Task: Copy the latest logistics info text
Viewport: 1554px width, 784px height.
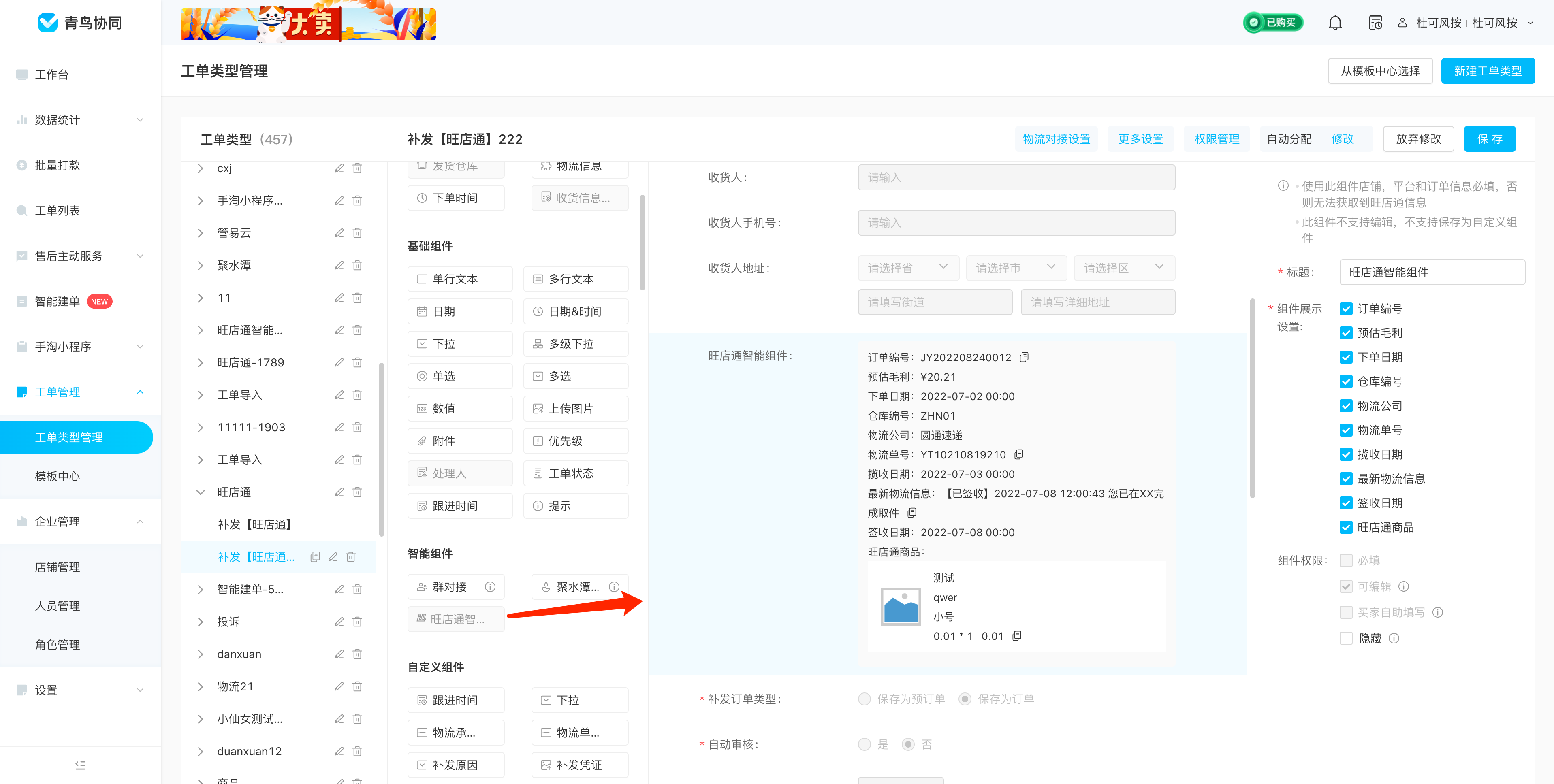Action: coord(912,513)
